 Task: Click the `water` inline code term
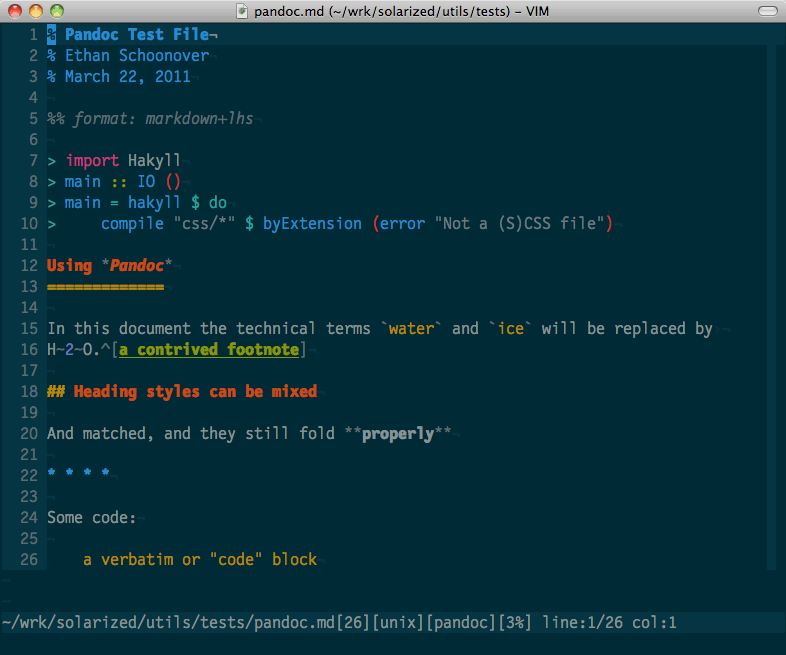tap(411, 329)
